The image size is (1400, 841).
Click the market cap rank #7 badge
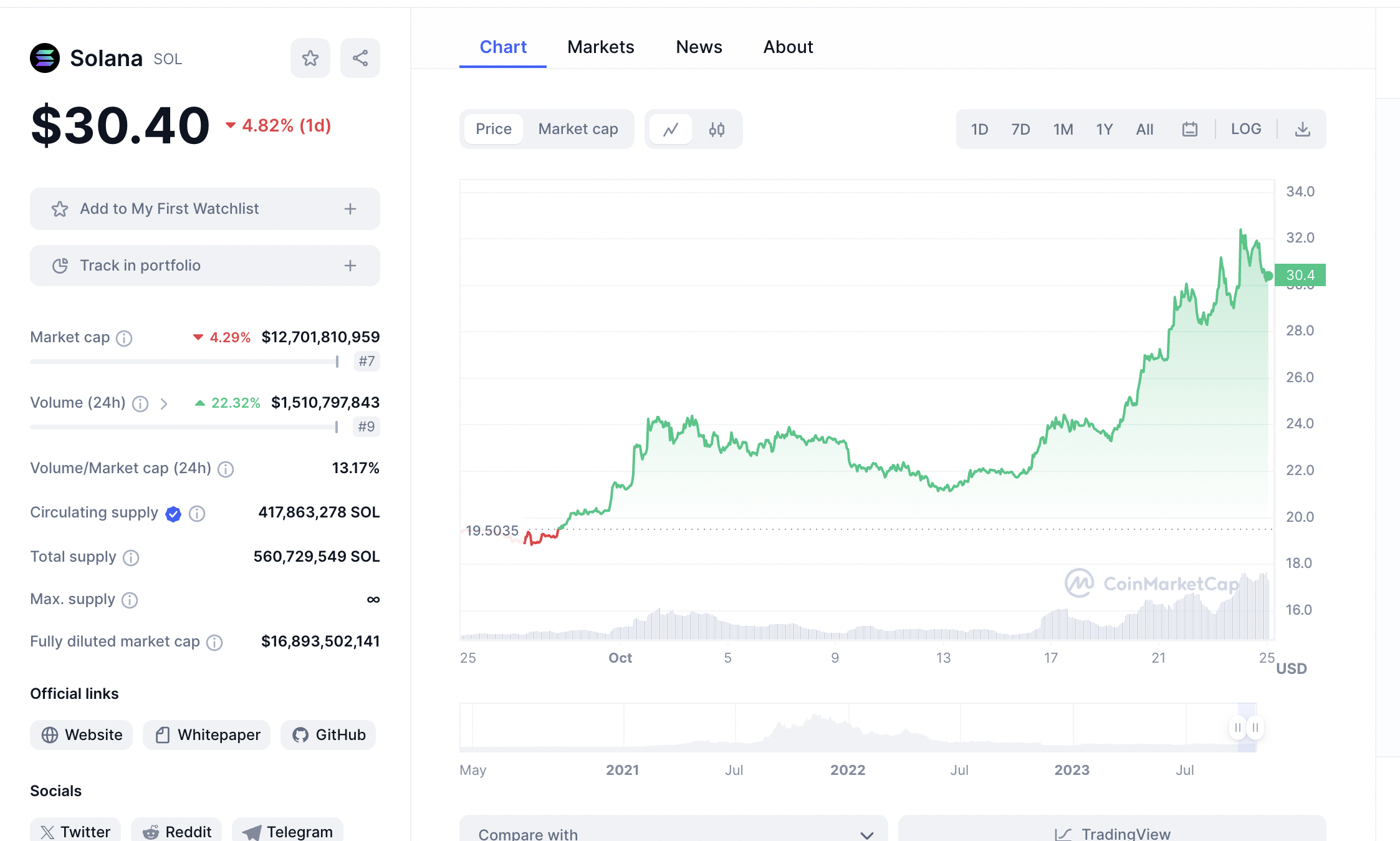point(367,361)
